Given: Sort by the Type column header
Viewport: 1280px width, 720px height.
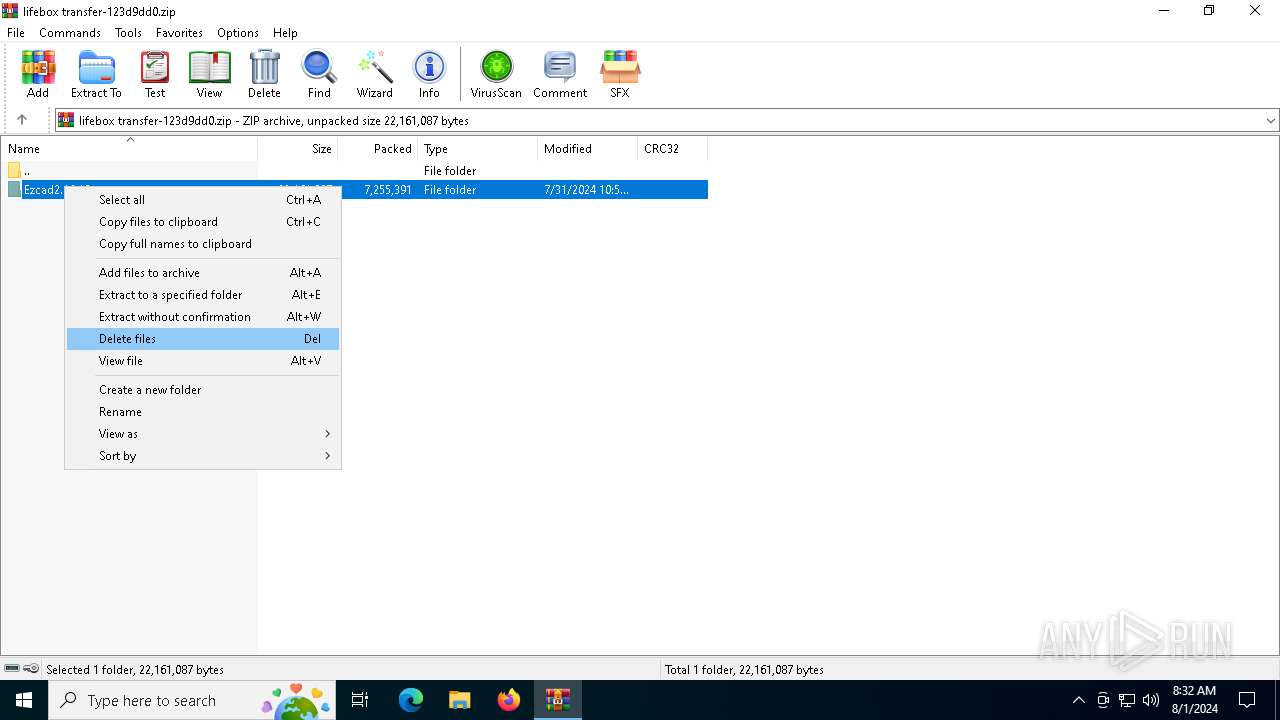Looking at the screenshot, I should click(x=477, y=149).
